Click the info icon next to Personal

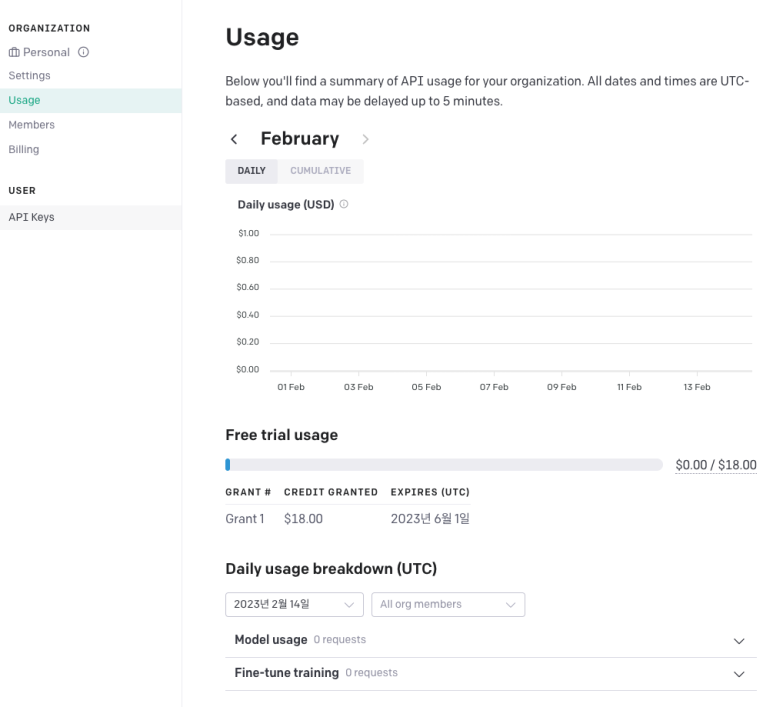click(x=83, y=52)
